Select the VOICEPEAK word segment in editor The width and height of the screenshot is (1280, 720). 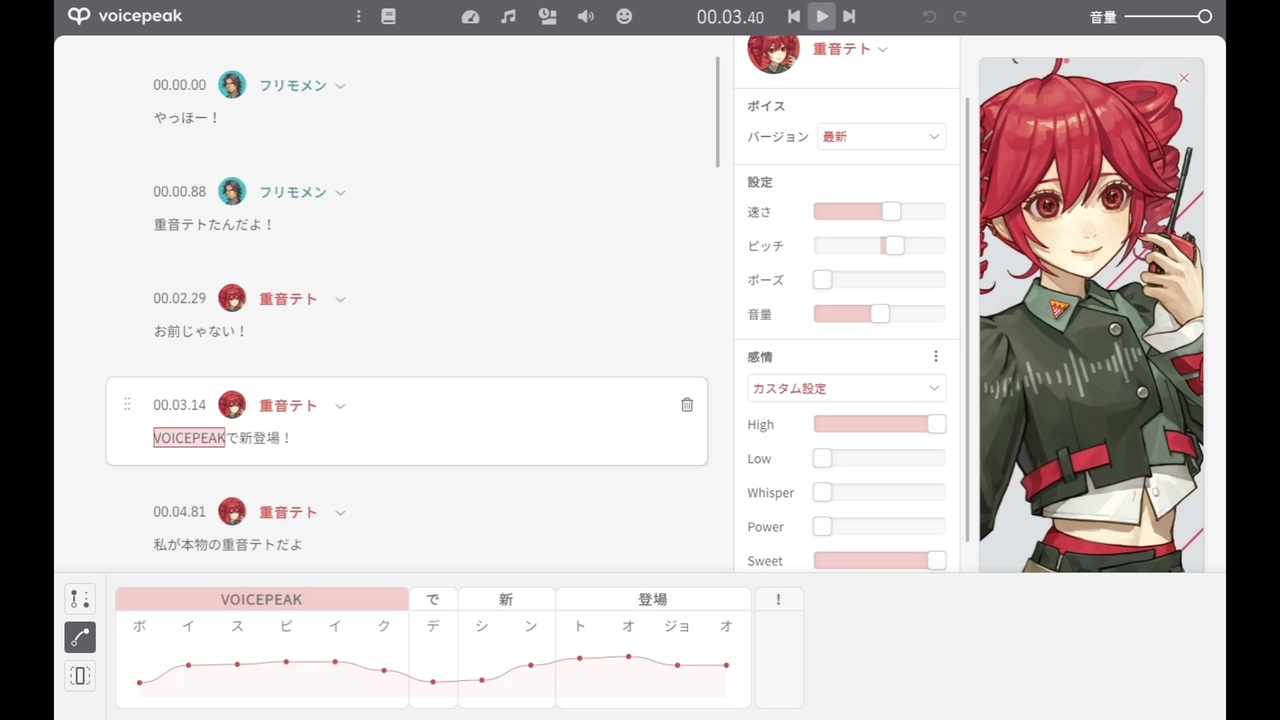click(x=262, y=599)
